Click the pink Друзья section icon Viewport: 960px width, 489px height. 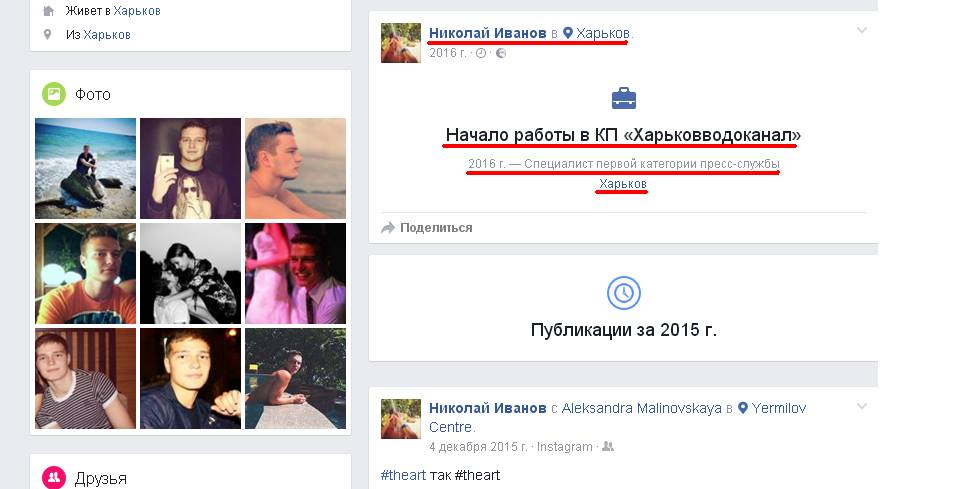[x=54, y=477]
